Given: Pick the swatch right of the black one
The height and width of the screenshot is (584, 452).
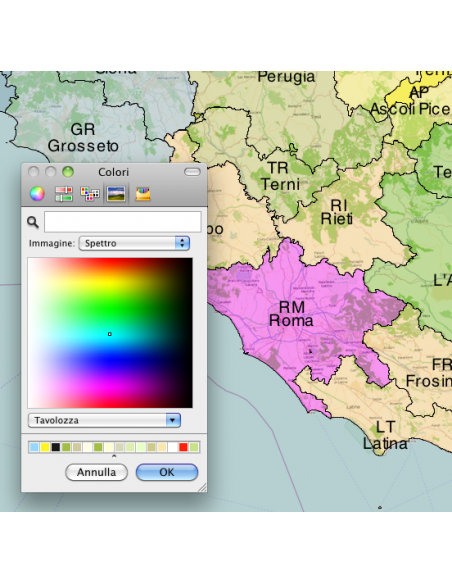Looking at the screenshot, I should 66,447.
